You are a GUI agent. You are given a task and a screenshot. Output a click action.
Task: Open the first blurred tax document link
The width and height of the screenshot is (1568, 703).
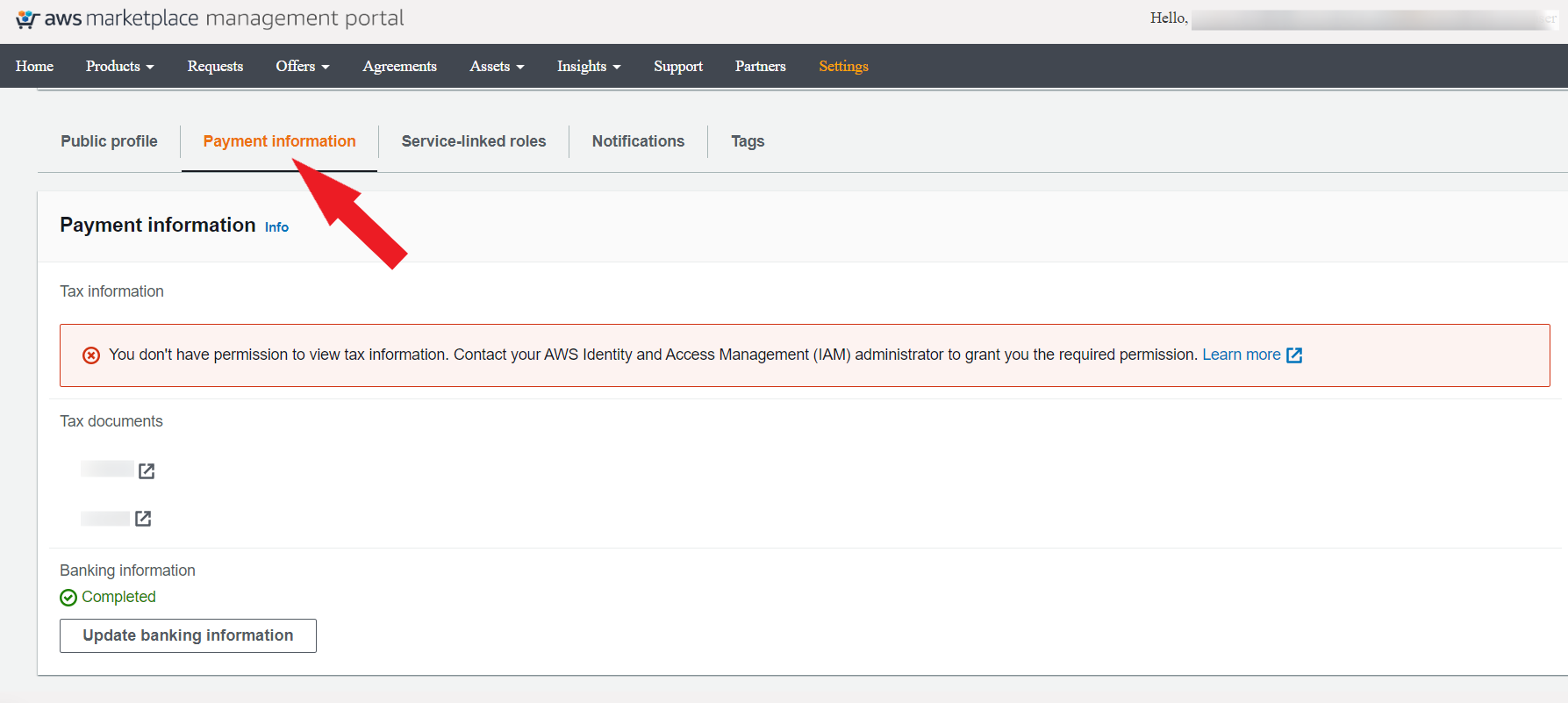(107, 470)
